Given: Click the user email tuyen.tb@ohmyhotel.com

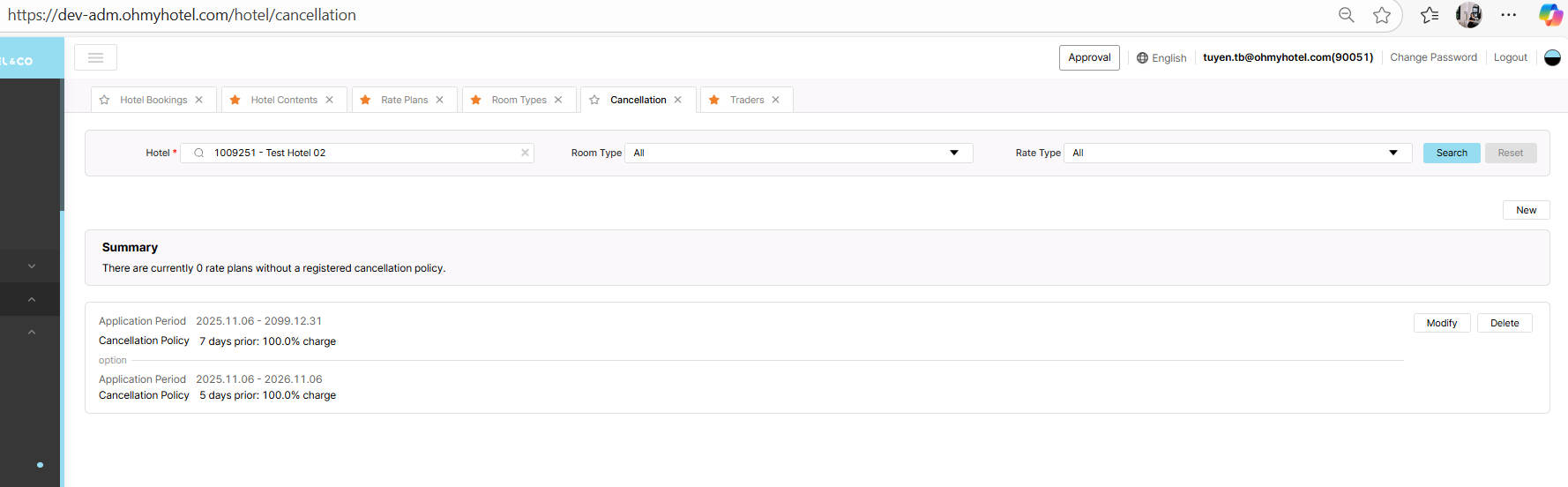Looking at the screenshot, I should click(x=1288, y=57).
